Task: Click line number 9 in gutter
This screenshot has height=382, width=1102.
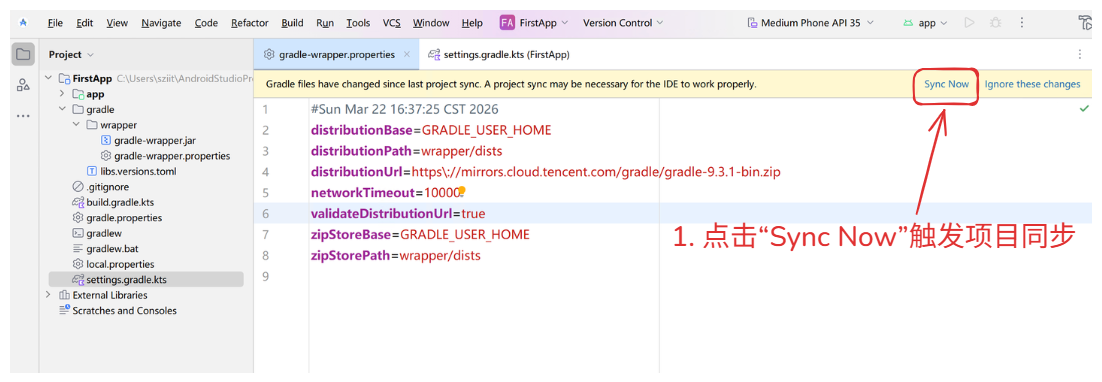Action: click(265, 277)
